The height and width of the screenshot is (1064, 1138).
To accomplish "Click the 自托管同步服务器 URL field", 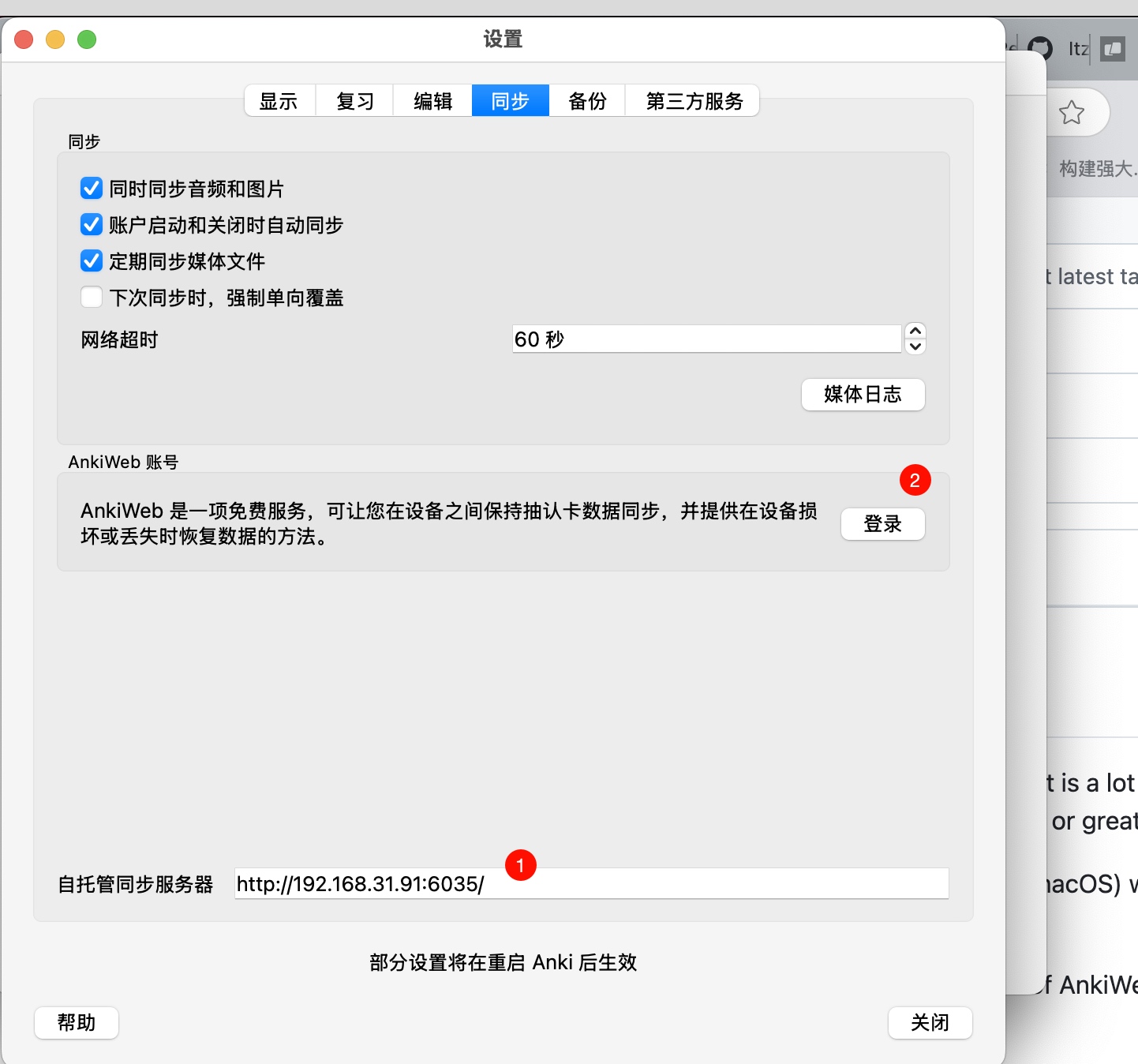I will tap(591, 883).
